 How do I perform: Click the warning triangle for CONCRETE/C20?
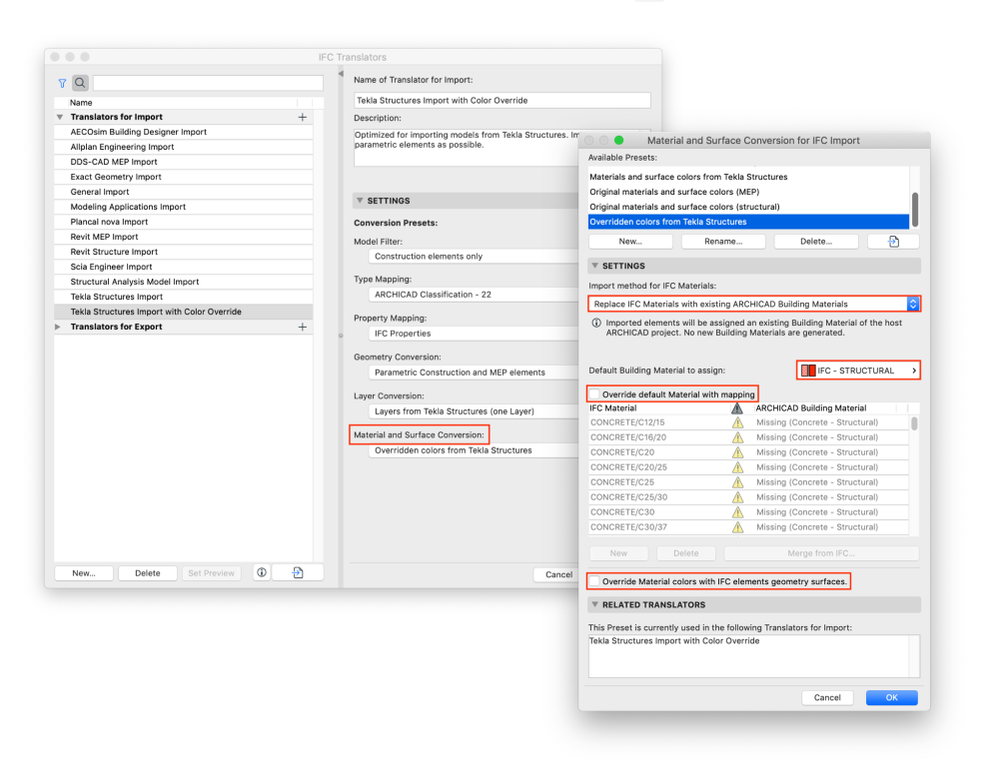pyautogui.click(x=738, y=452)
